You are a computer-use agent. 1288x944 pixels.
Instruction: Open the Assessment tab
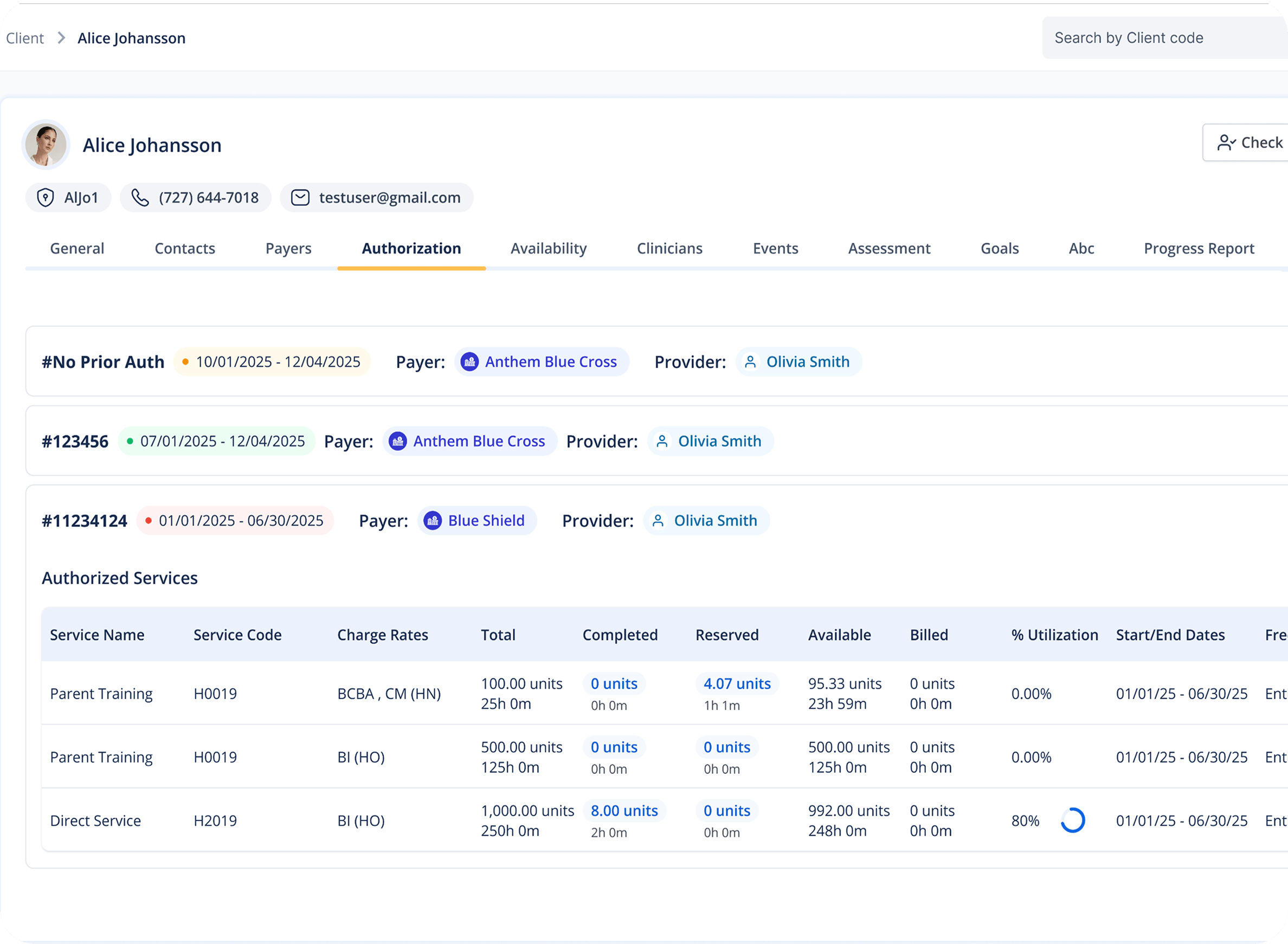point(889,249)
